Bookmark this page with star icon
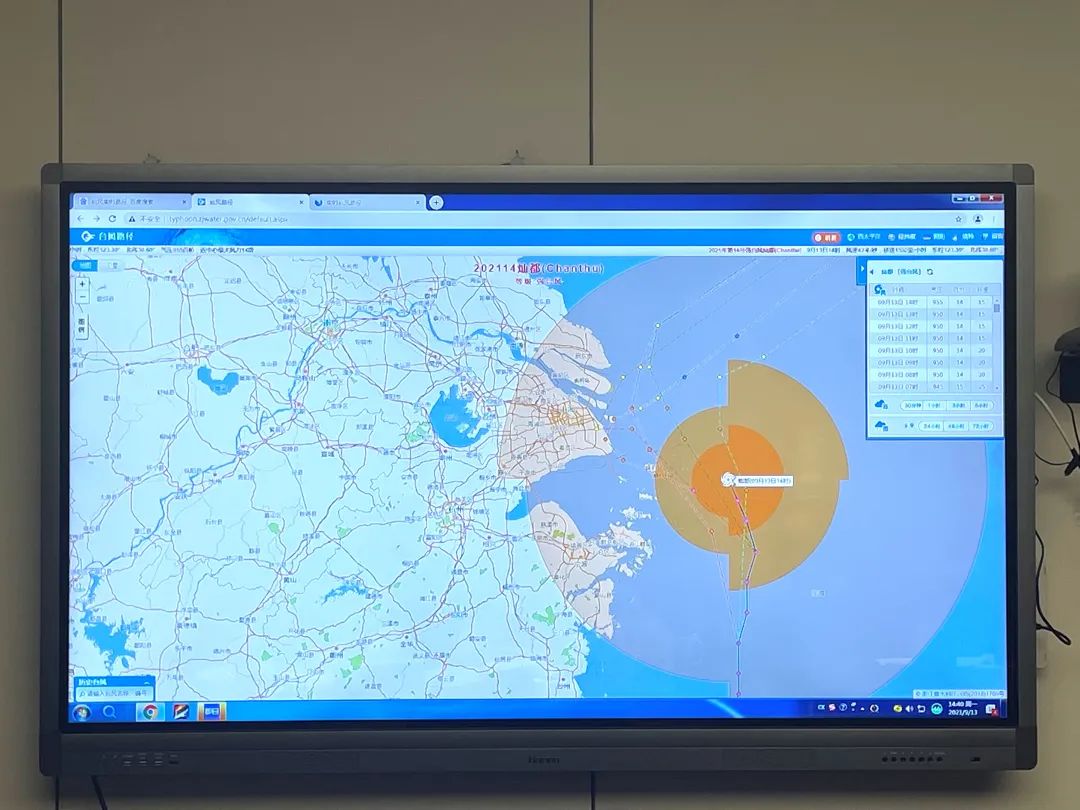The height and width of the screenshot is (810, 1080). [958, 218]
